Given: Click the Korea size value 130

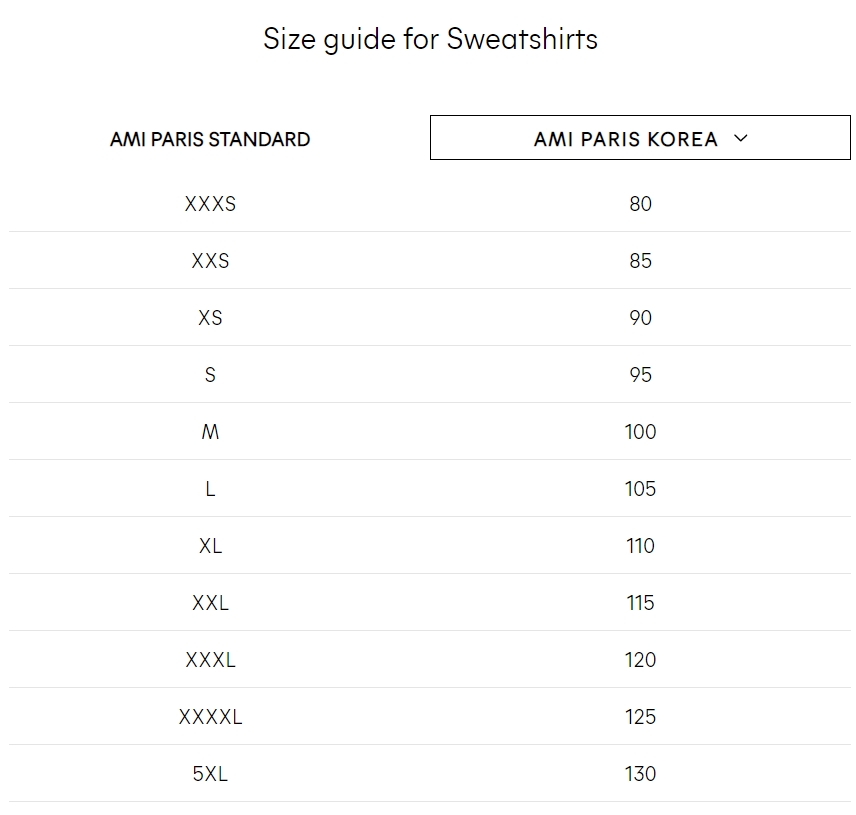Looking at the screenshot, I should (x=640, y=774).
